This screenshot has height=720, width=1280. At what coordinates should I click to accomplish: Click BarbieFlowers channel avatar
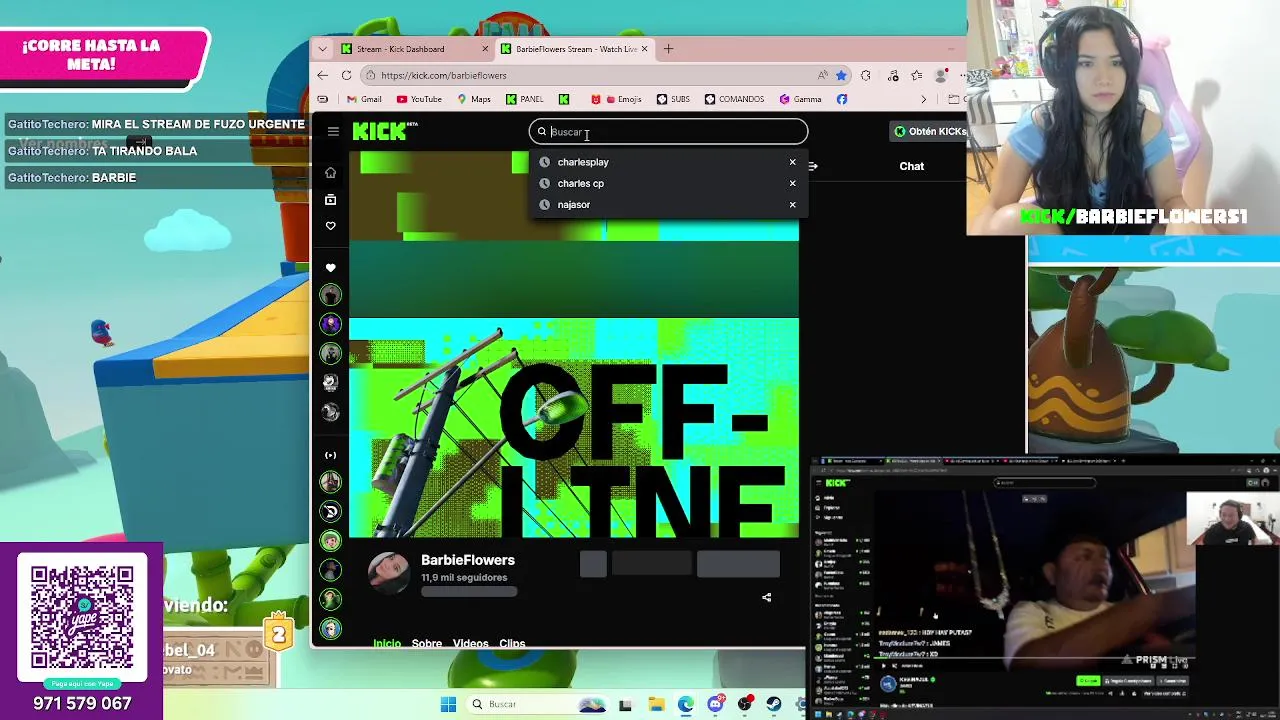click(x=388, y=571)
